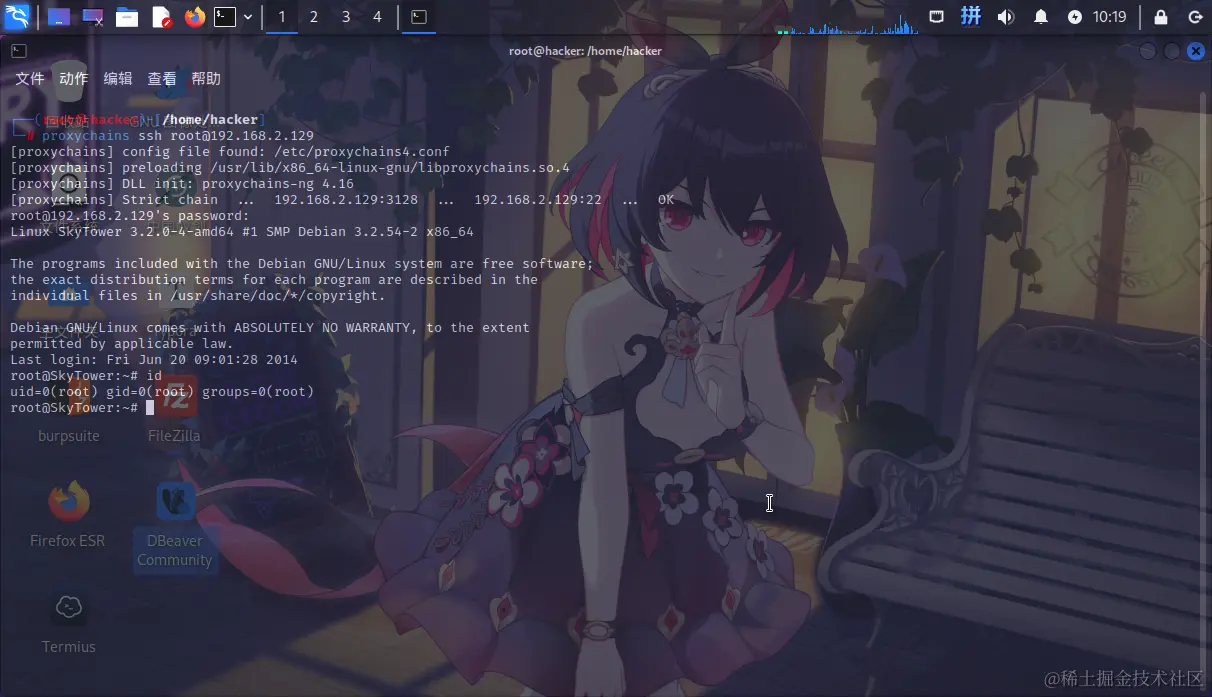The width and height of the screenshot is (1212, 697).
Task: Click the 'root@192.168.2.129's password:' line
Action: click(x=130, y=216)
